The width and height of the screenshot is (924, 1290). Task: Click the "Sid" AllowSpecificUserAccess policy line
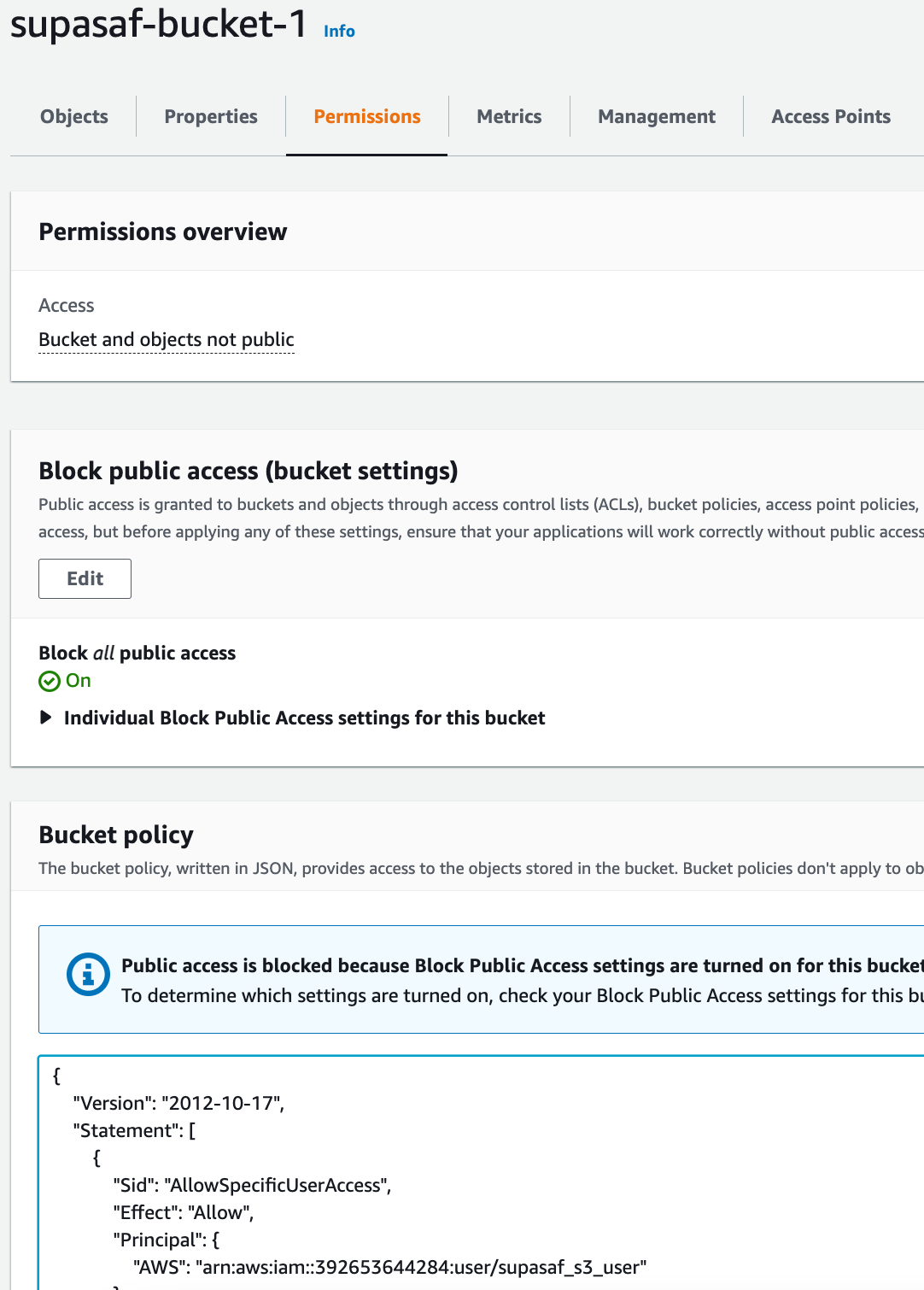click(x=252, y=1185)
